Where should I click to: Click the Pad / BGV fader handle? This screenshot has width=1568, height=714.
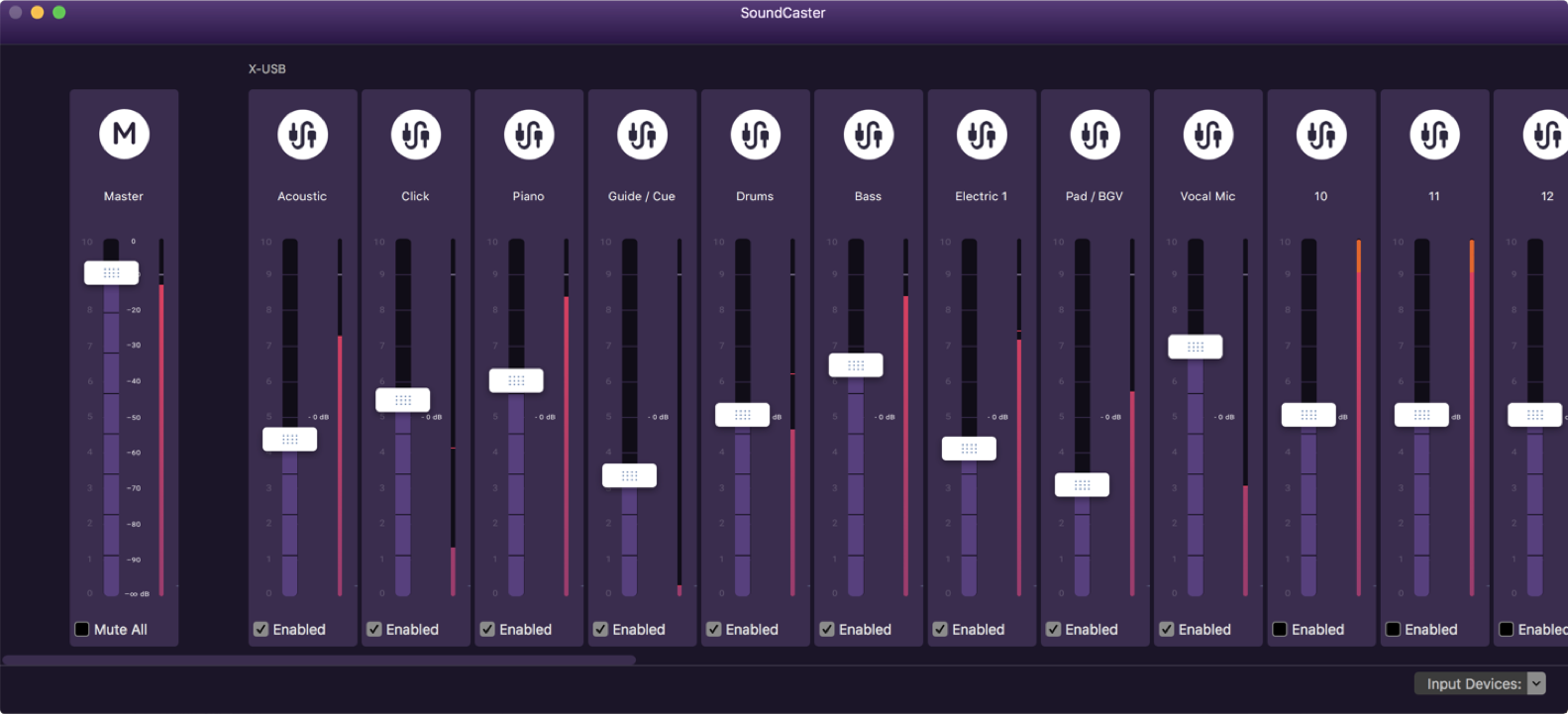point(1082,485)
